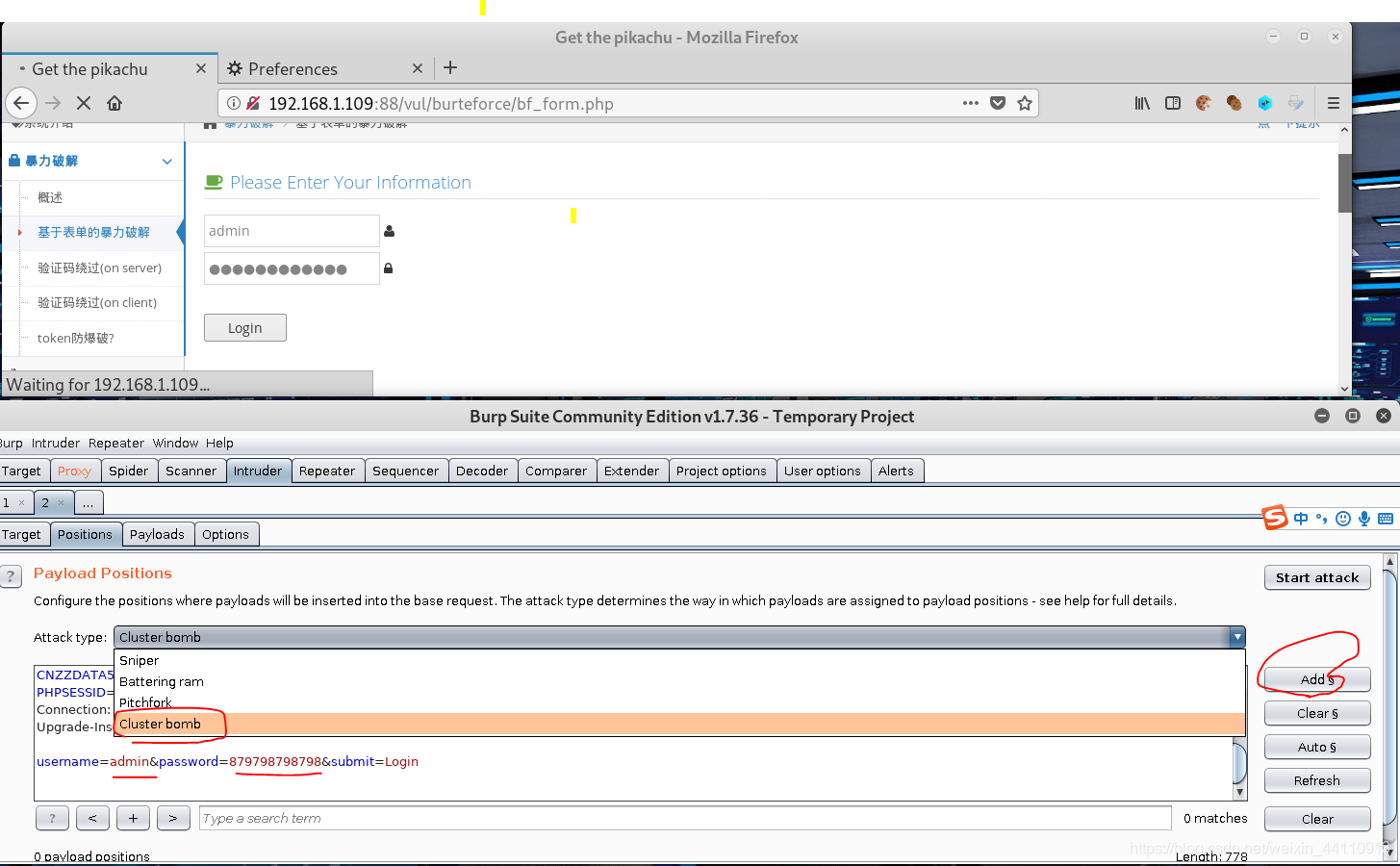Open token防爆破? sidebar item
Image resolution: width=1400 pixels, height=866 pixels.
point(76,338)
